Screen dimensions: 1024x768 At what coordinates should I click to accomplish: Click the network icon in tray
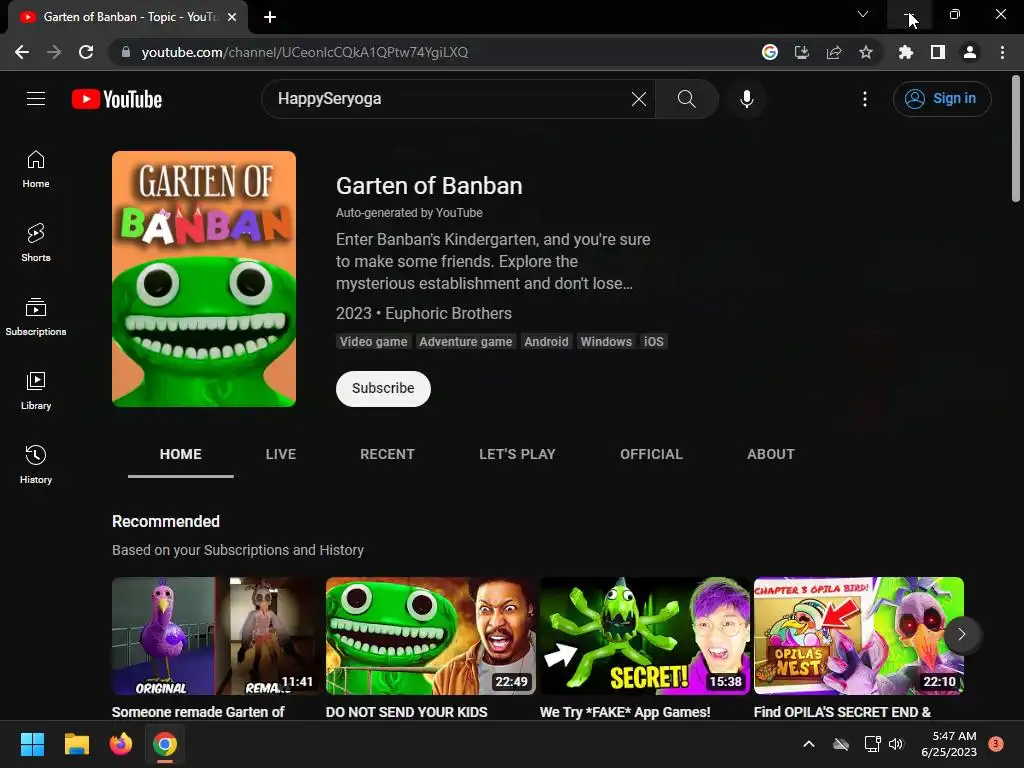tap(872, 744)
